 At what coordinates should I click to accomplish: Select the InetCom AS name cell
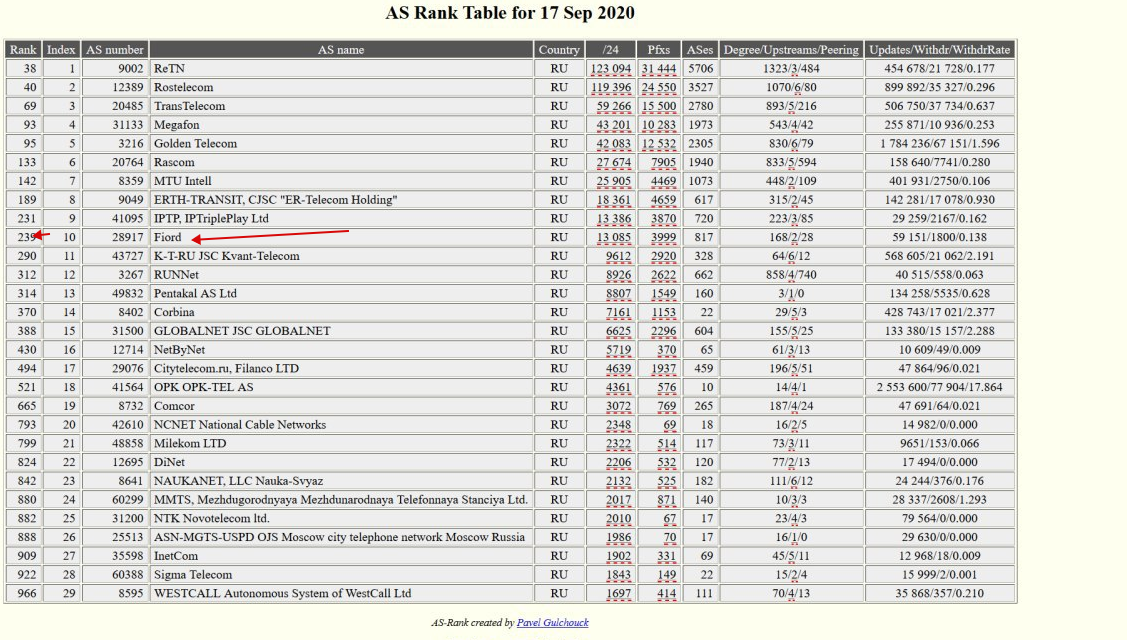[341, 555]
